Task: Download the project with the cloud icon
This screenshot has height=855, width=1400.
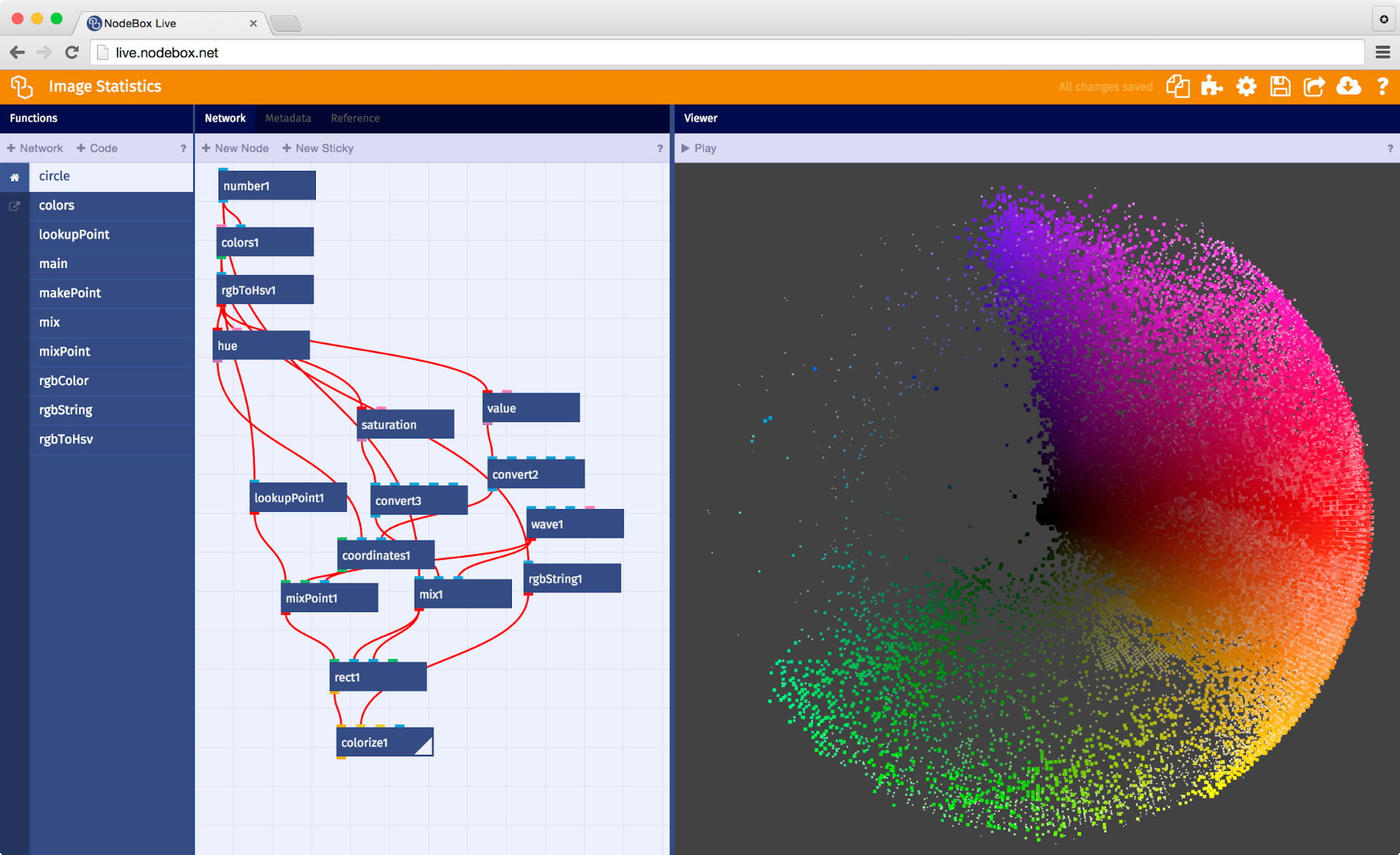Action: (1349, 86)
